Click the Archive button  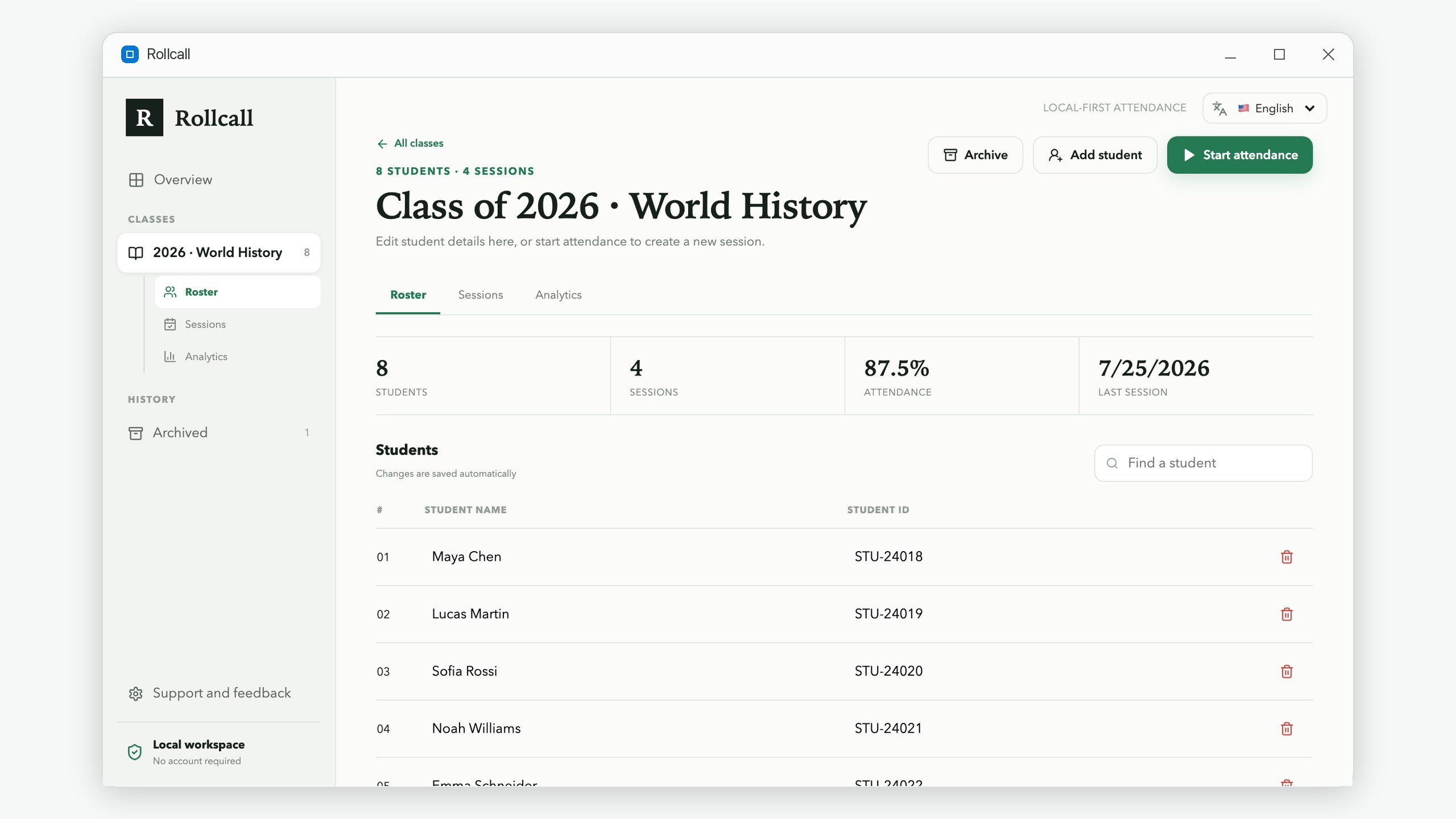[975, 155]
